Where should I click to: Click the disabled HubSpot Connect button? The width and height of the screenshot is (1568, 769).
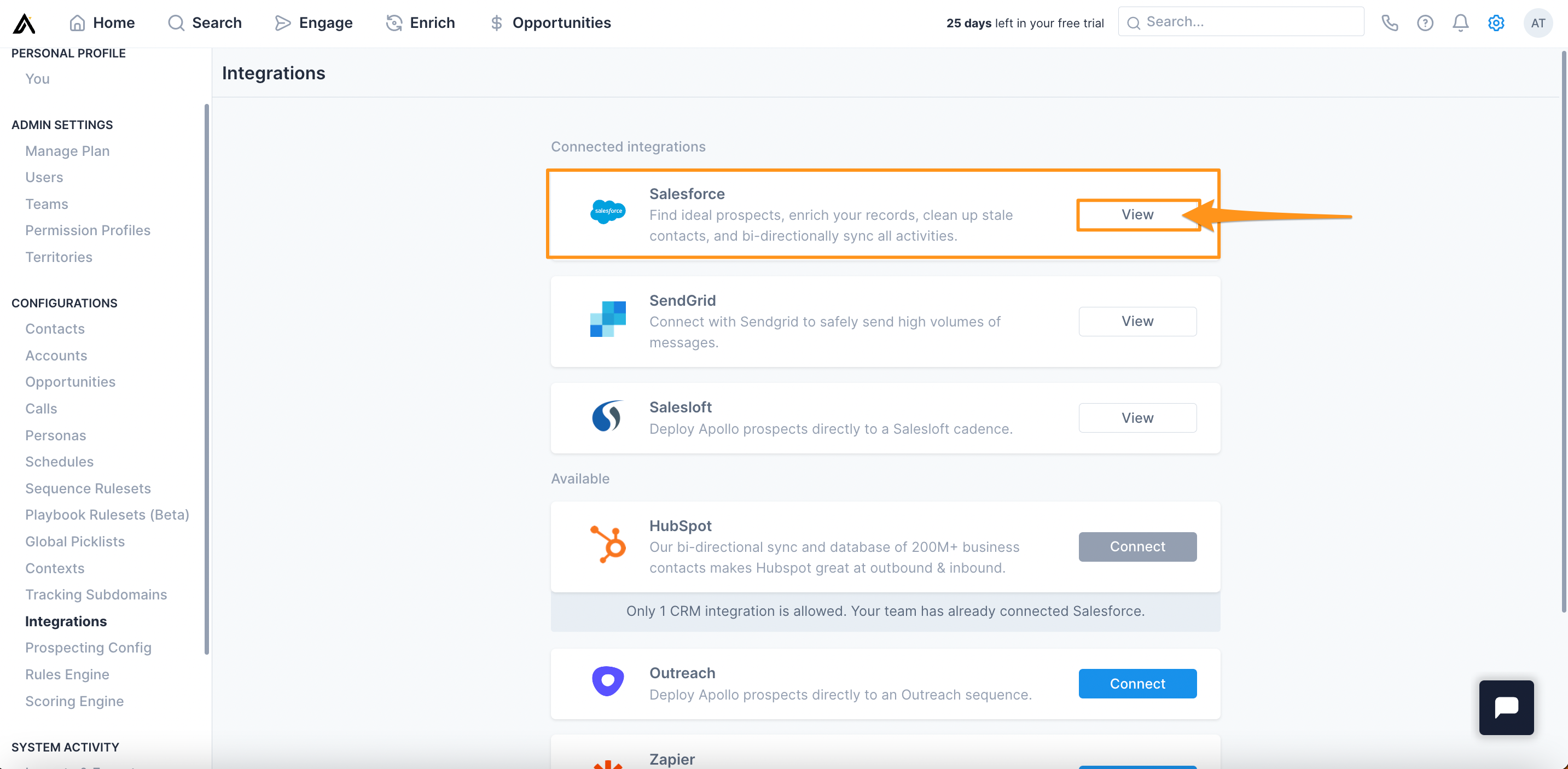point(1137,547)
